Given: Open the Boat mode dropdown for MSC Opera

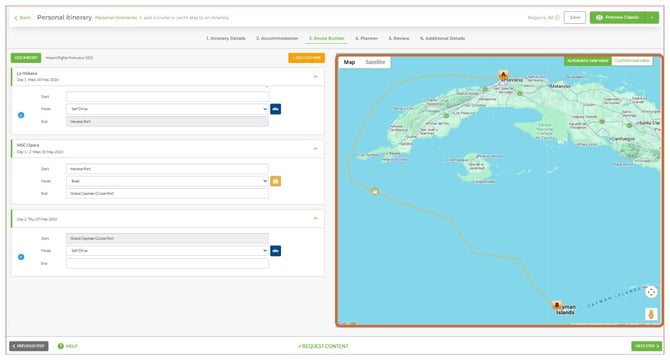Looking at the screenshot, I should tap(168, 181).
